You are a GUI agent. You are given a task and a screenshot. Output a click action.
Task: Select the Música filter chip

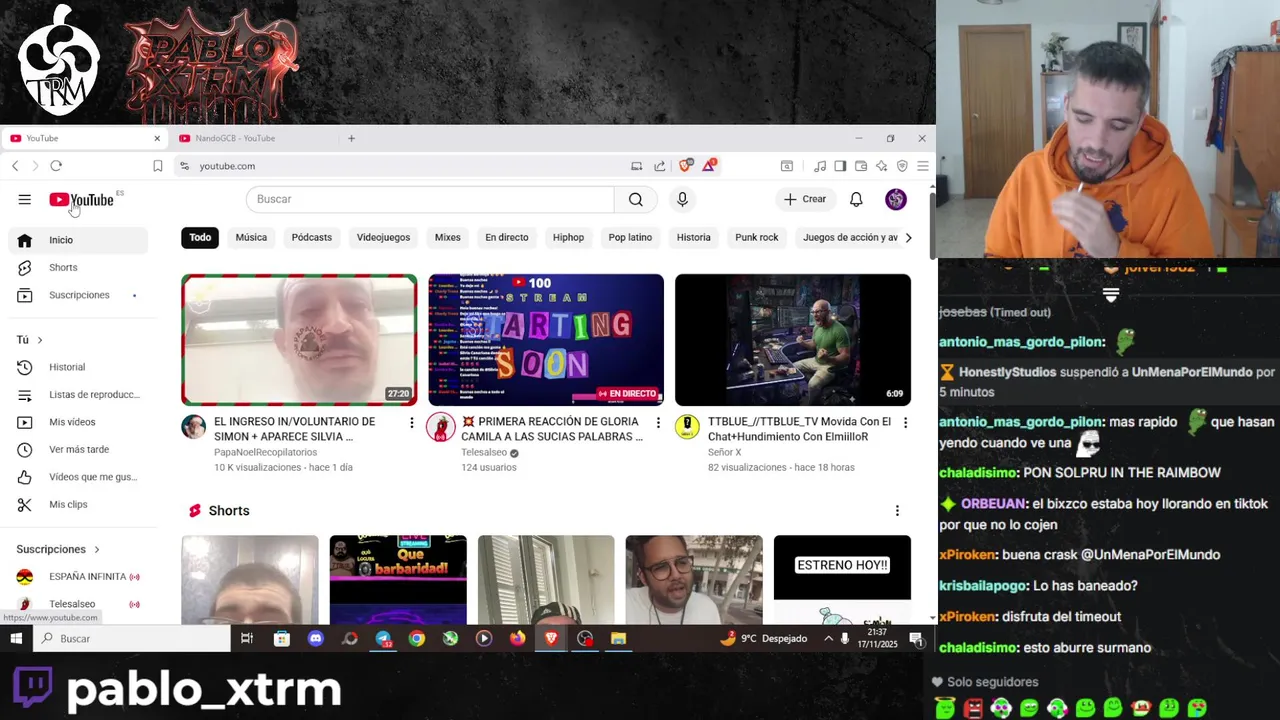point(251,237)
